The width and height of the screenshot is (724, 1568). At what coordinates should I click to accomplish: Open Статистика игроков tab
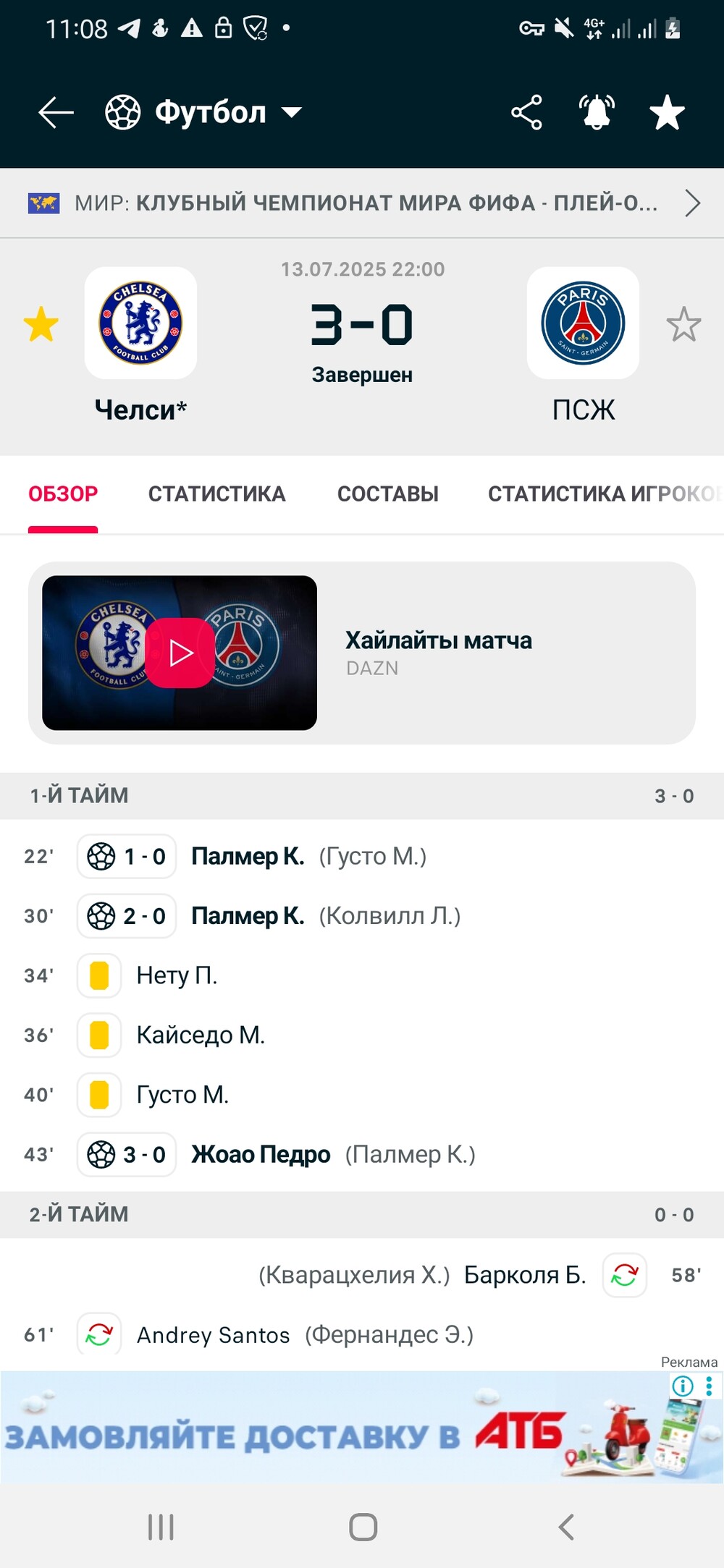(x=605, y=494)
